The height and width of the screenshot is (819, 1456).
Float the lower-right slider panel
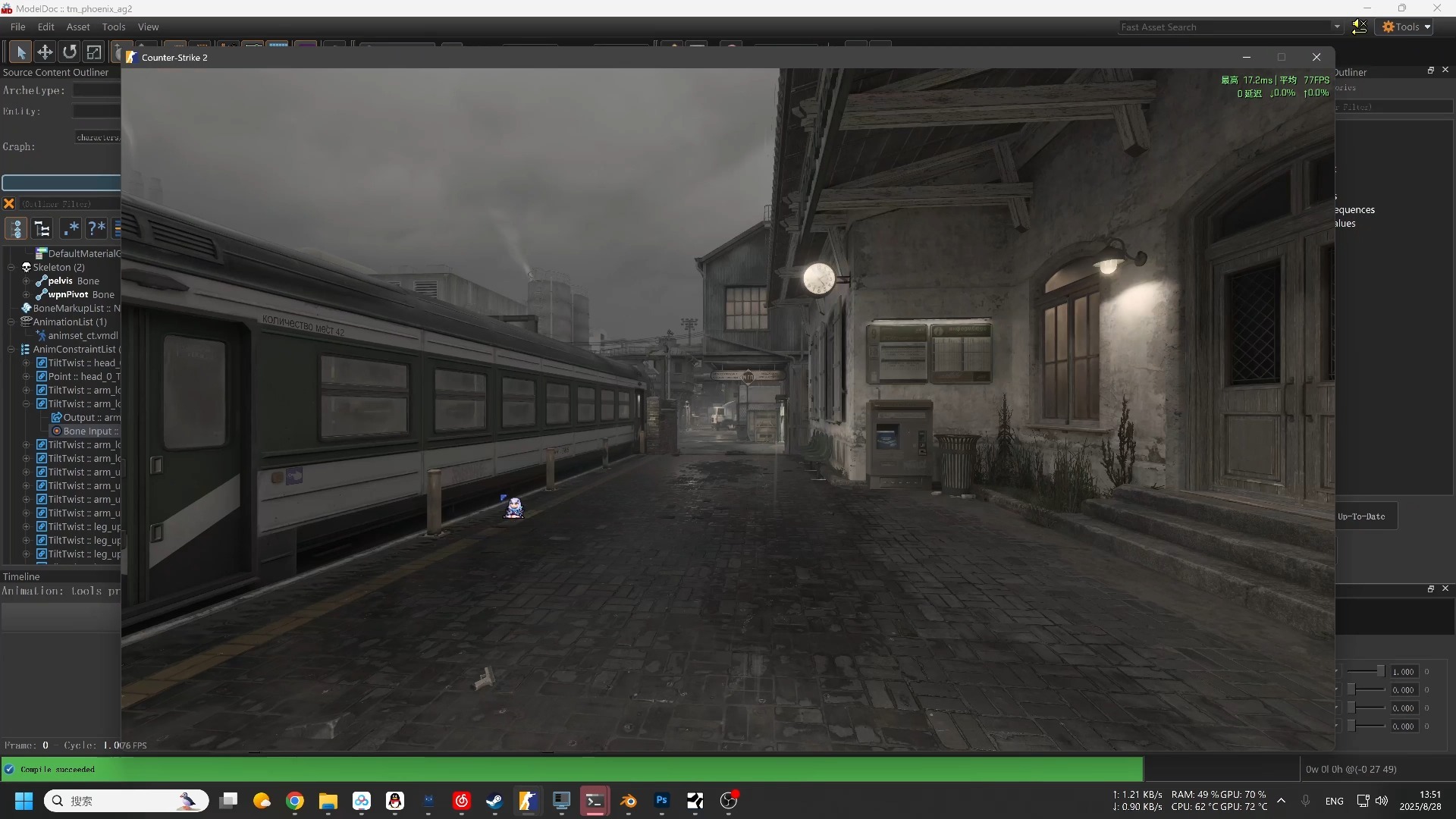(x=1431, y=588)
